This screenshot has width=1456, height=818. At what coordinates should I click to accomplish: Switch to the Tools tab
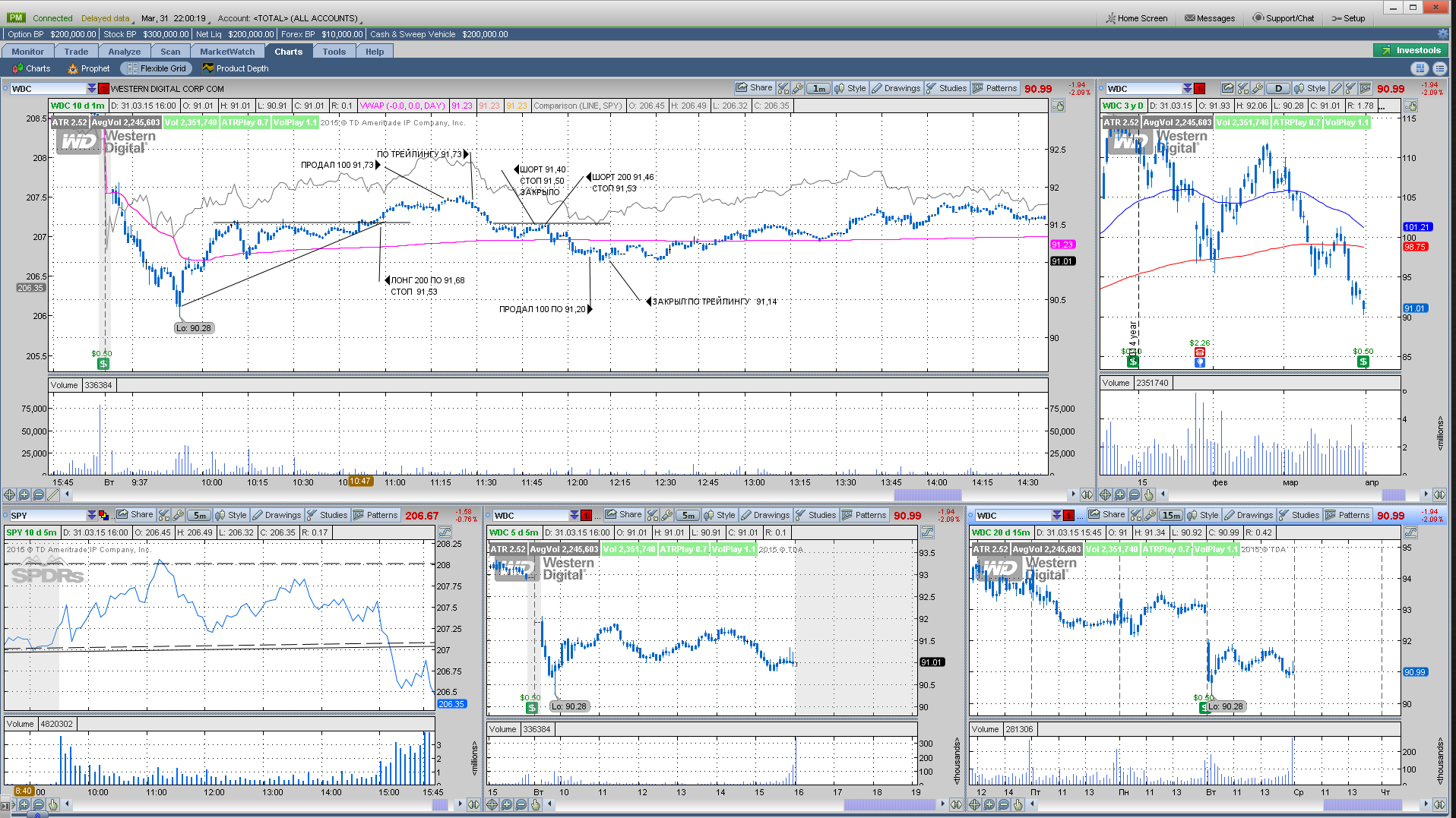334,52
